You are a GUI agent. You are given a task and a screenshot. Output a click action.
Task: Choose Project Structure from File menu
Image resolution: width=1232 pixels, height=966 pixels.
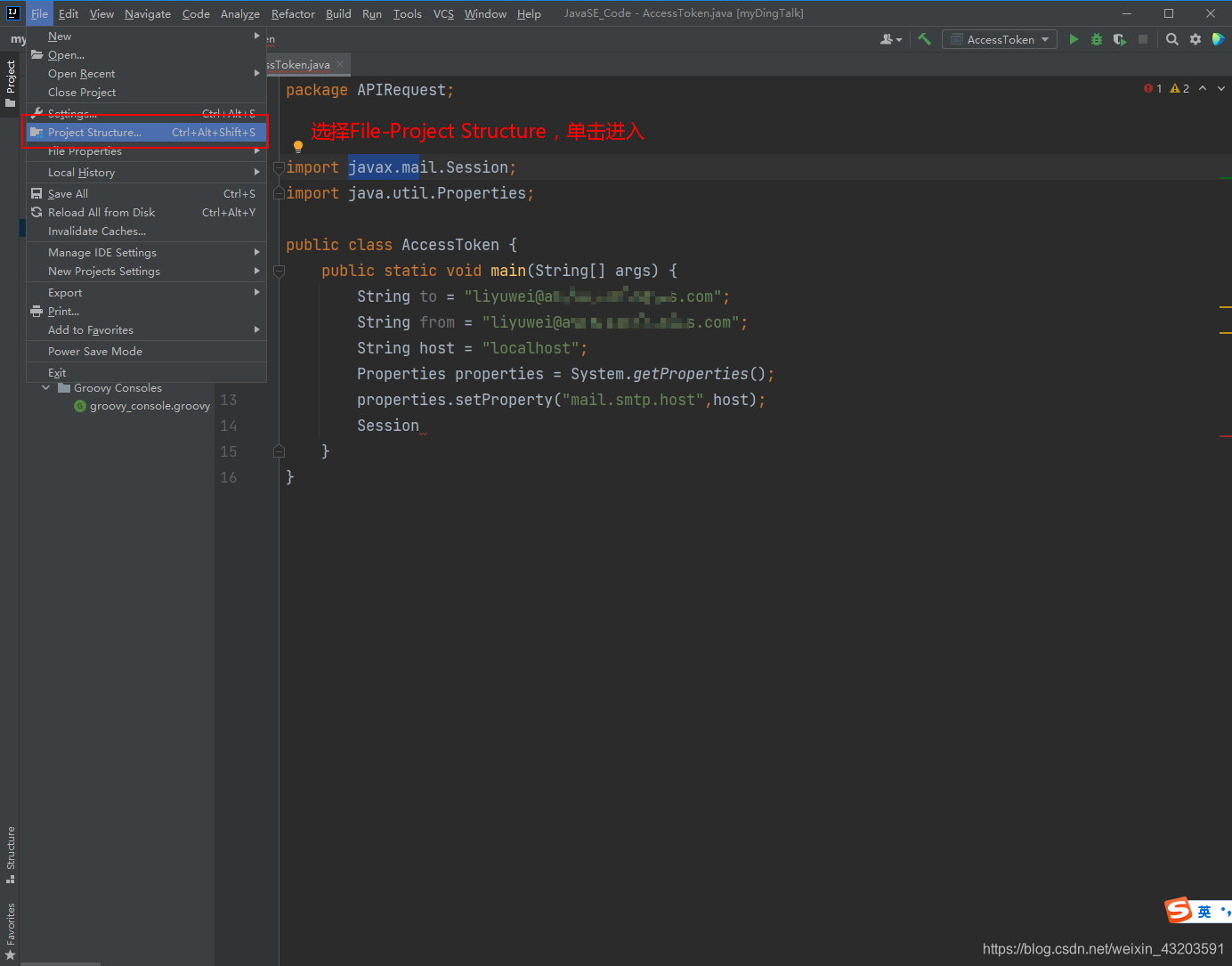(147, 133)
